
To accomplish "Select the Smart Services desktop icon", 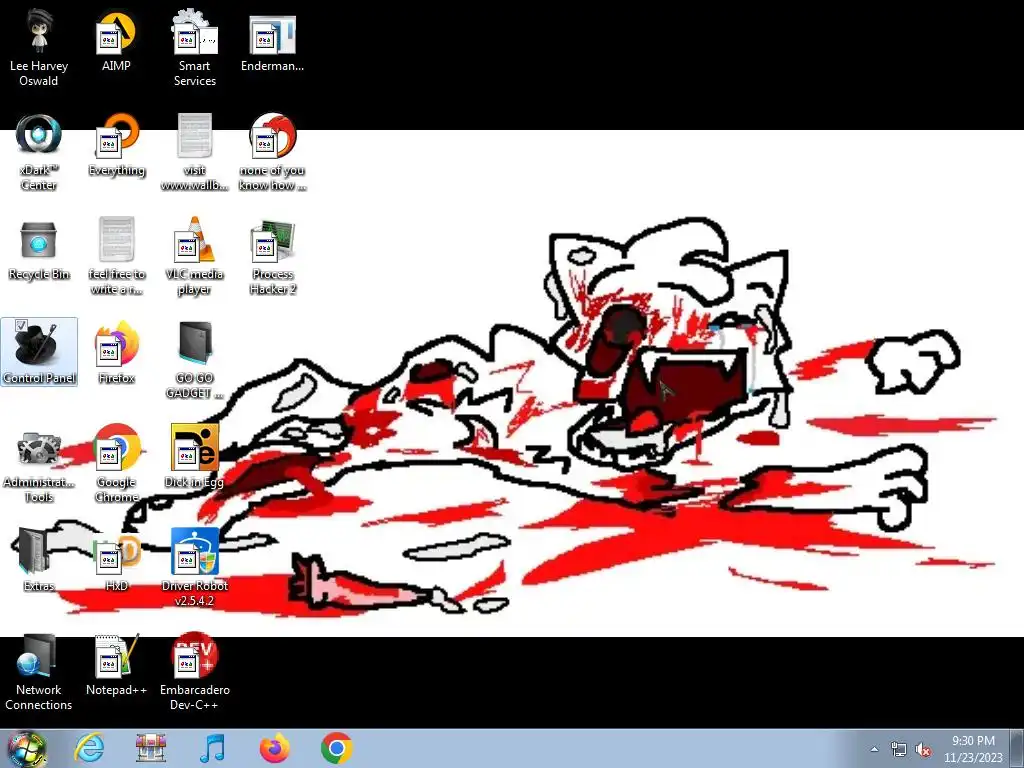I will [x=195, y=50].
